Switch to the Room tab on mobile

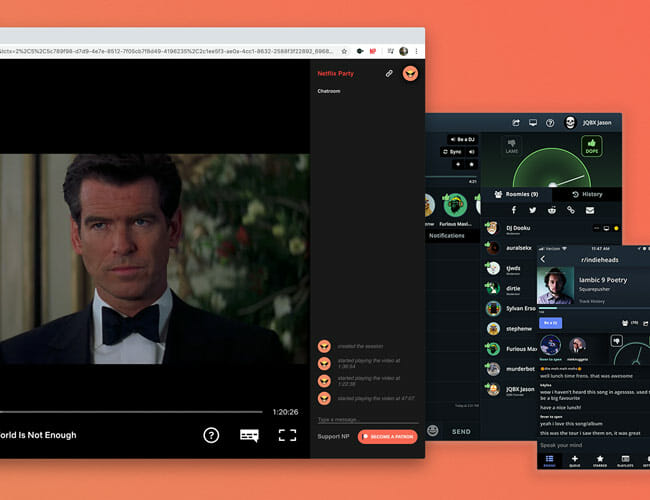pyautogui.click(x=550, y=461)
